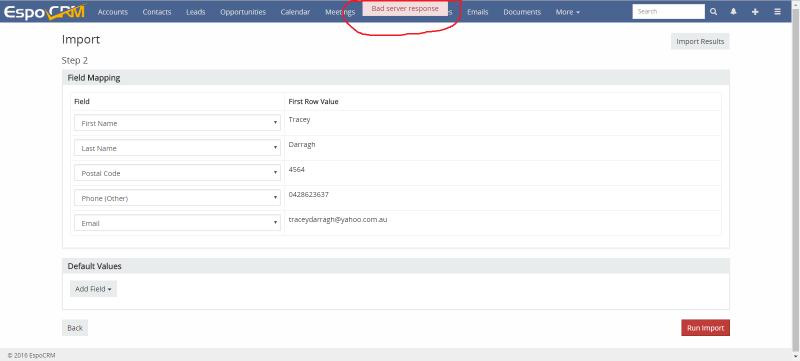The height and width of the screenshot is (361, 800).
Task: Open the Last Name field dropdown
Action: pos(177,148)
